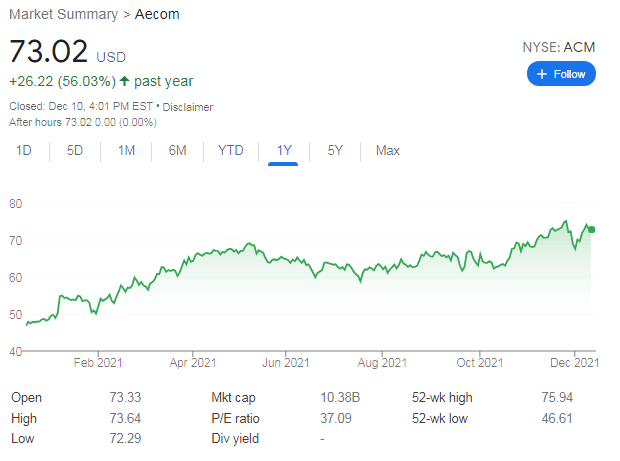Click the Low value 72.29
This screenshot has height=461, width=620.
click(125, 438)
